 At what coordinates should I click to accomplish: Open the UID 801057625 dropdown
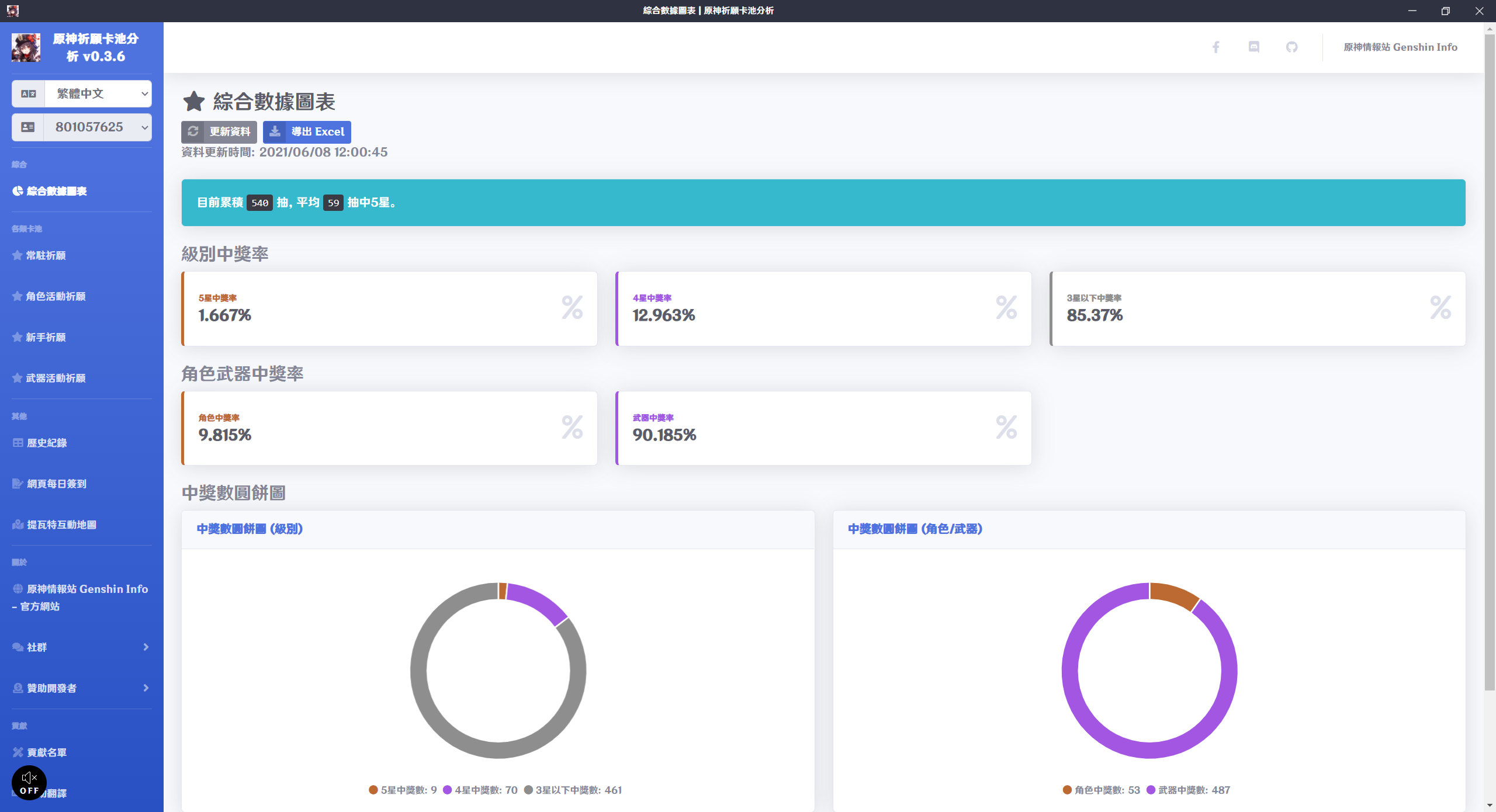pos(98,127)
